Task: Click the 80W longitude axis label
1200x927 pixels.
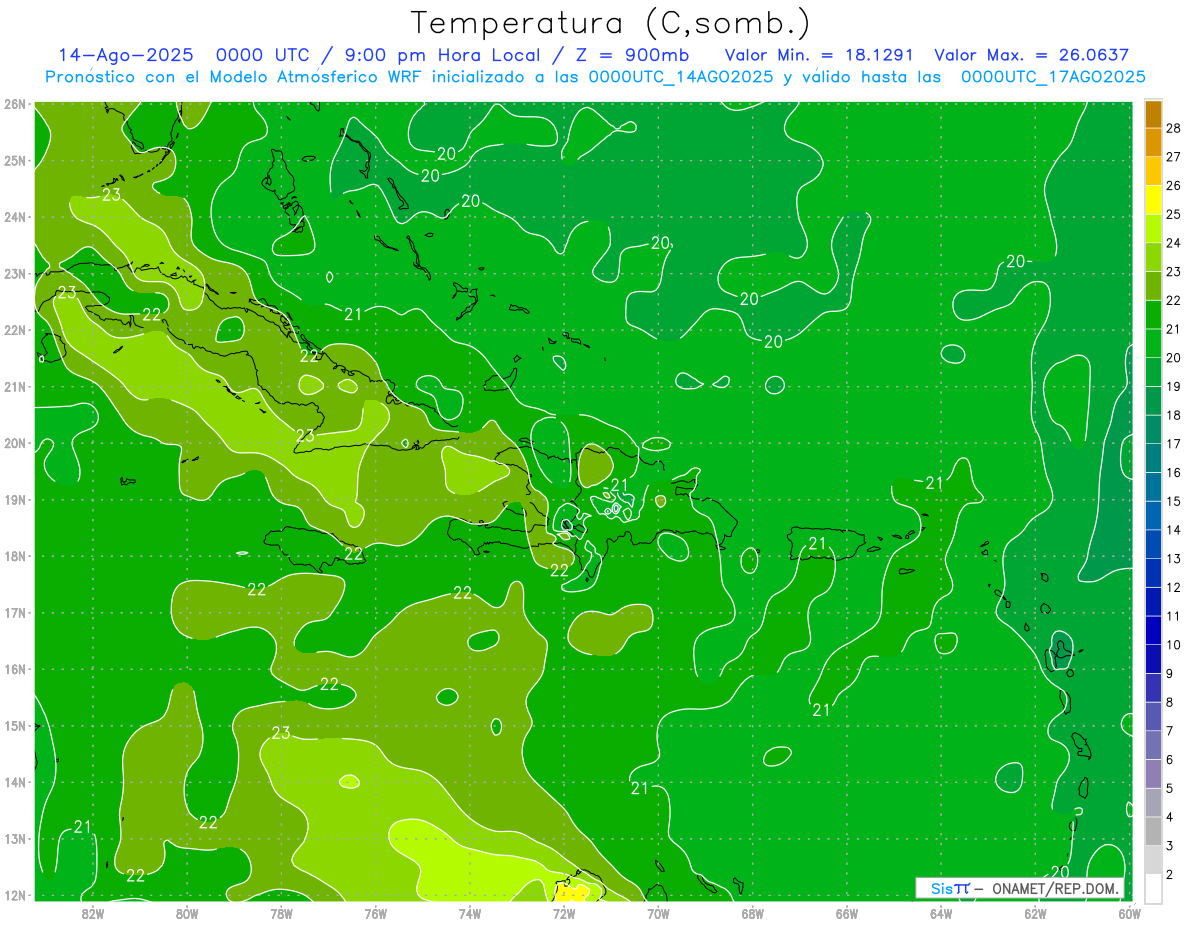Action: (186, 913)
